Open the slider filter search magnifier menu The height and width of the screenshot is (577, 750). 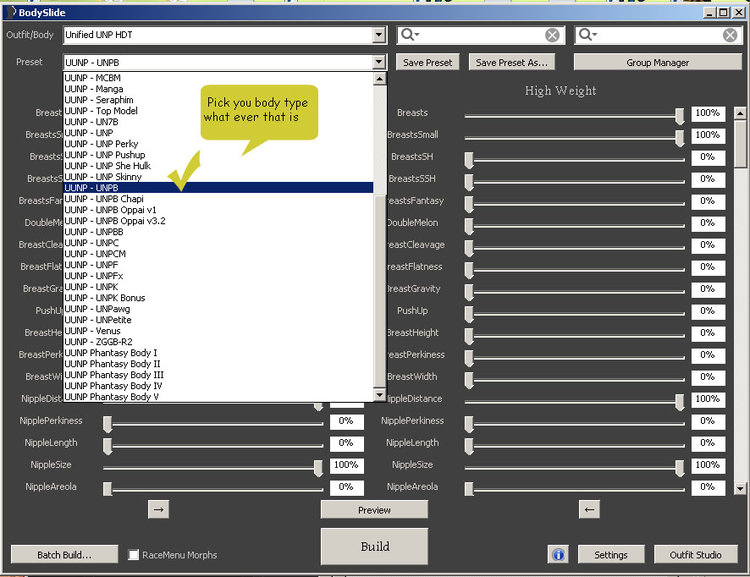click(587, 34)
